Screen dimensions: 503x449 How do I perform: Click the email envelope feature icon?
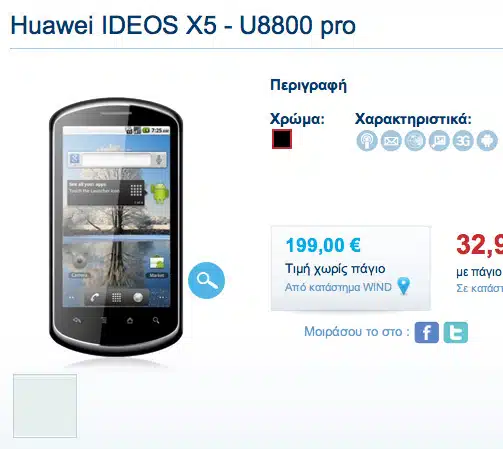coord(391,141)
